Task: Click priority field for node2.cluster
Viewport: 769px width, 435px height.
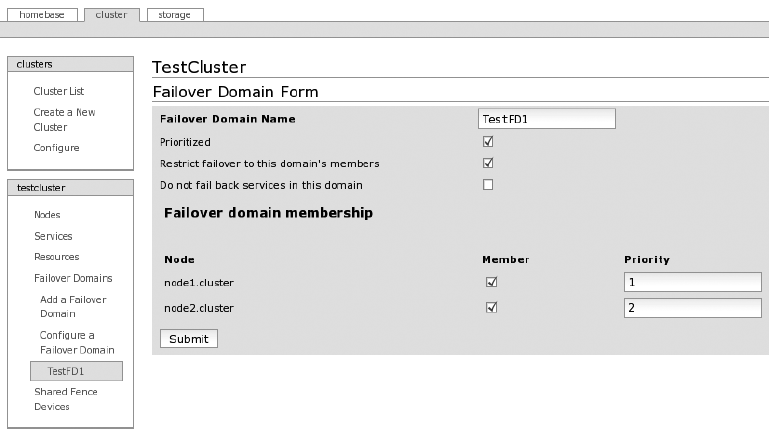Action: coord(692,308)
